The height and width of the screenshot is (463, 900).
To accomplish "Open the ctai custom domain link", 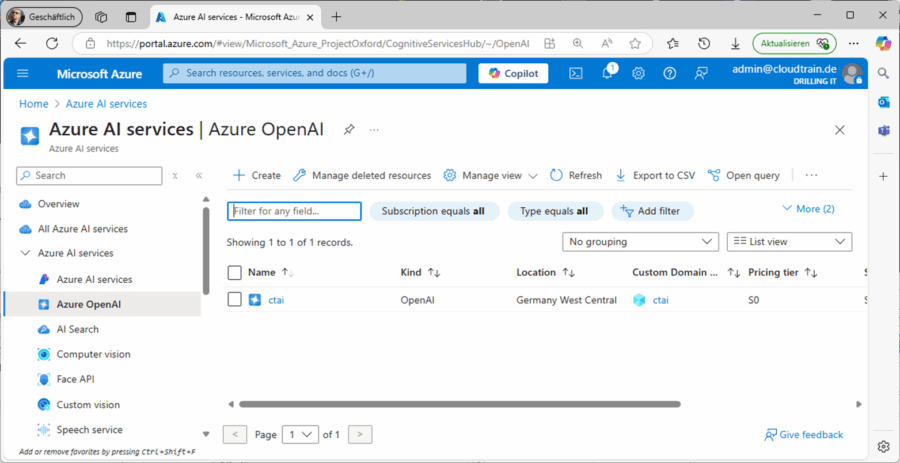I will 660,300.
